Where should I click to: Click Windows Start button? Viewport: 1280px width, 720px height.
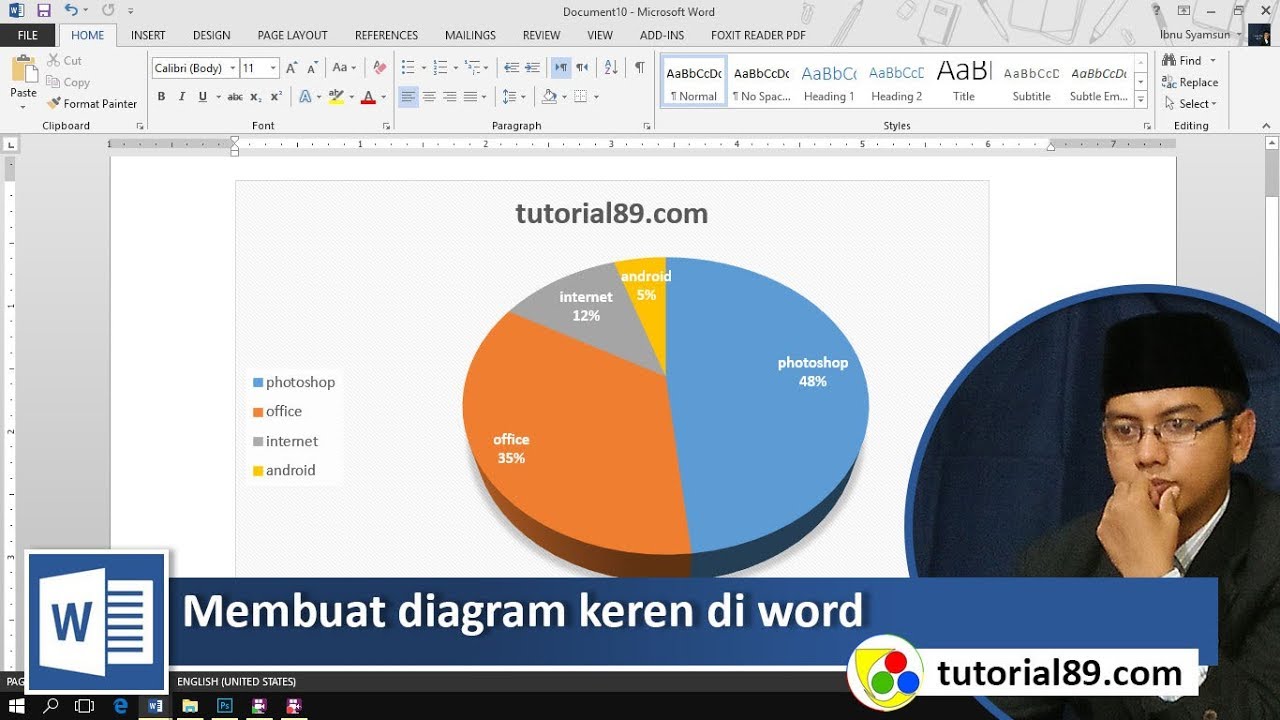16,706
